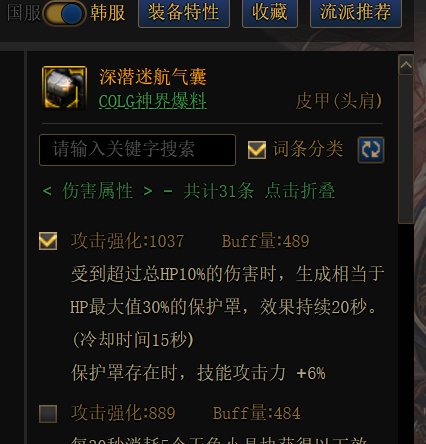The height and width of the screenshot is (444, 426).
Task: Click the vertical scrollbar thumb
Action: pos(406,149)
